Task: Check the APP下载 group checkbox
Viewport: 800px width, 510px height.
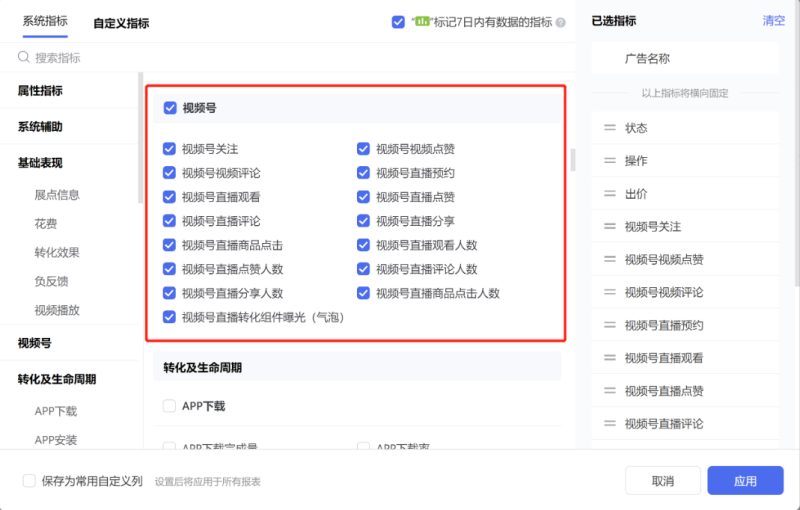Action: (169, 406)
